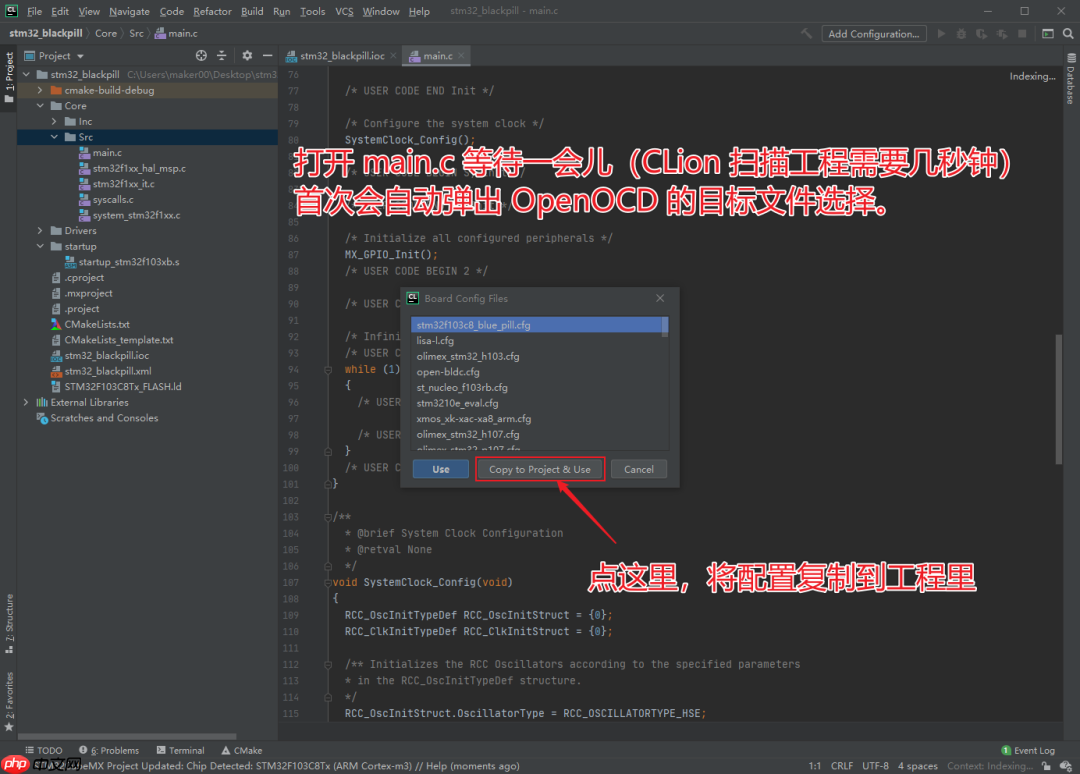Screen dimensions: 1080x774
Task: Click the Use button in Board Config dialog
Action: pos(440,468)
